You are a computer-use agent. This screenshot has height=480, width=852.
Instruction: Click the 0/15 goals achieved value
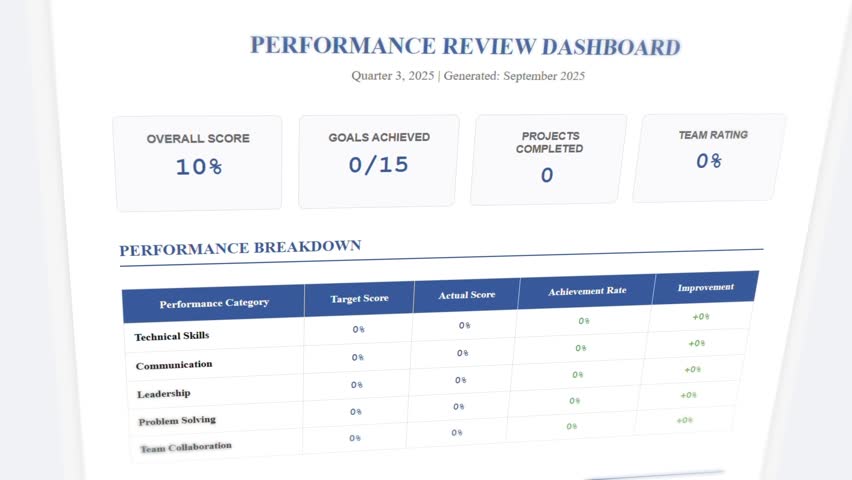pos(379,166)
